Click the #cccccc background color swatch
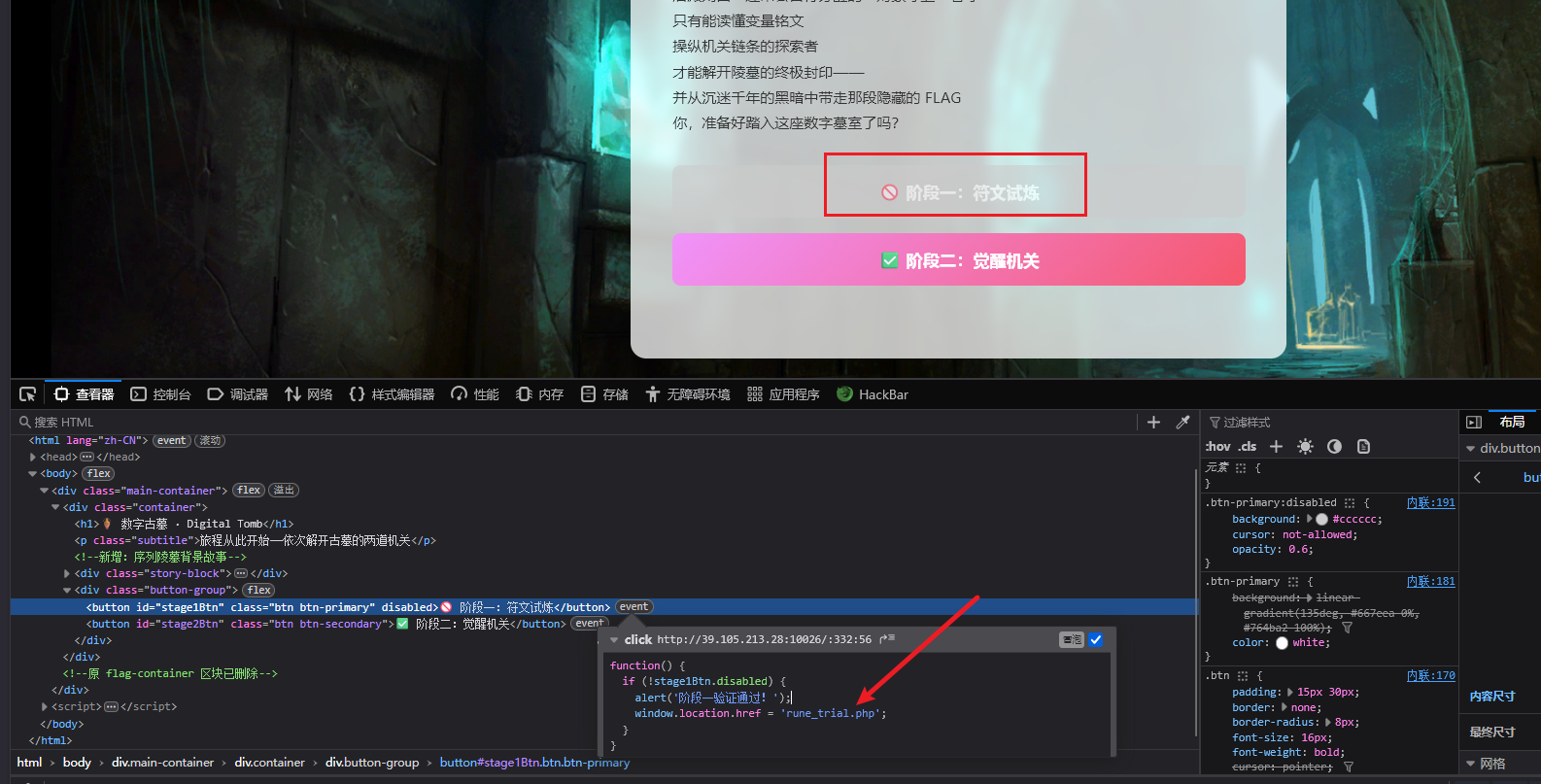Screen dimensions: 1541x784 [x=1321, y=520]
